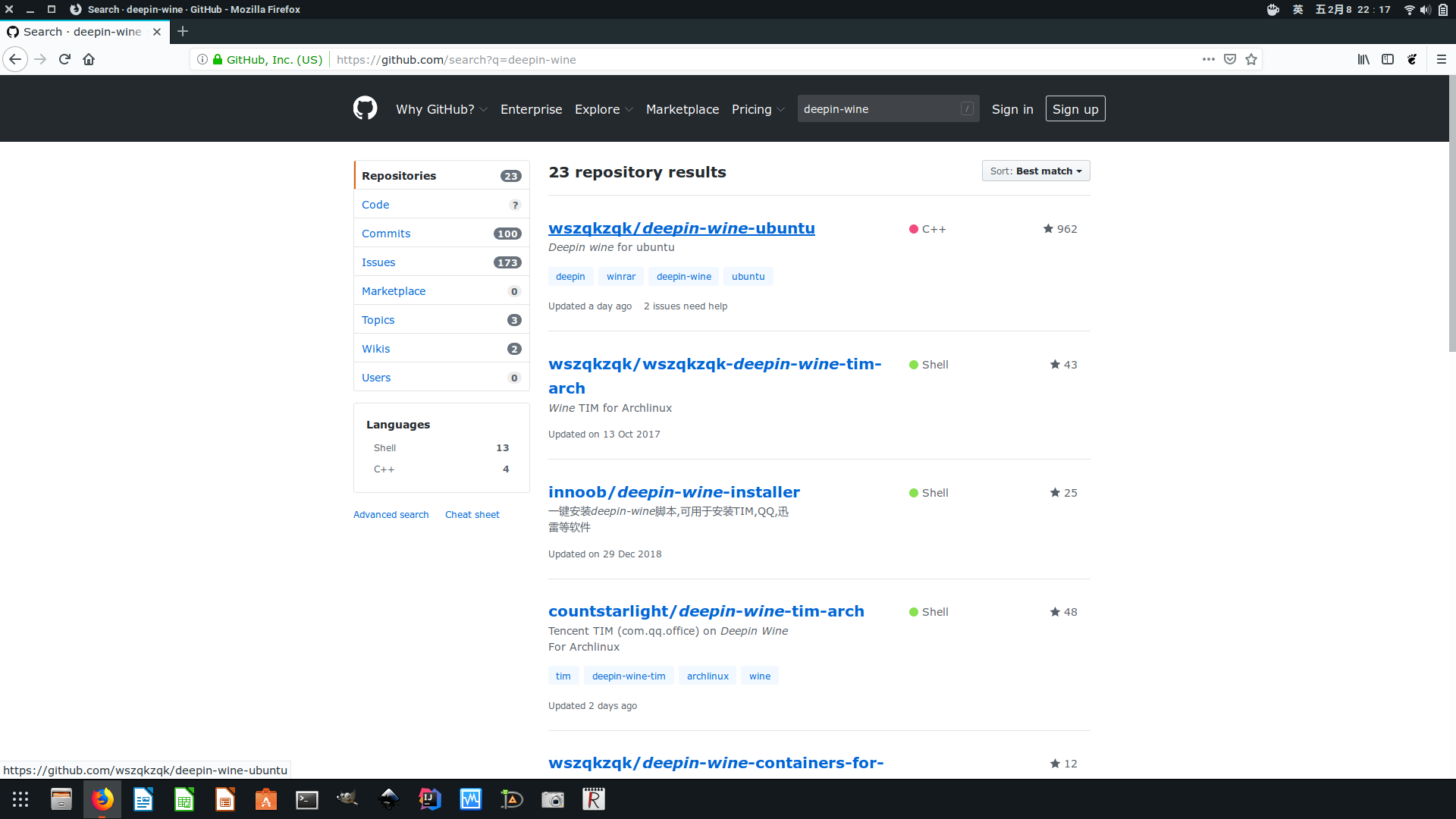Open the Firefox menu hamburger icon

click(x=1441, y=59)
